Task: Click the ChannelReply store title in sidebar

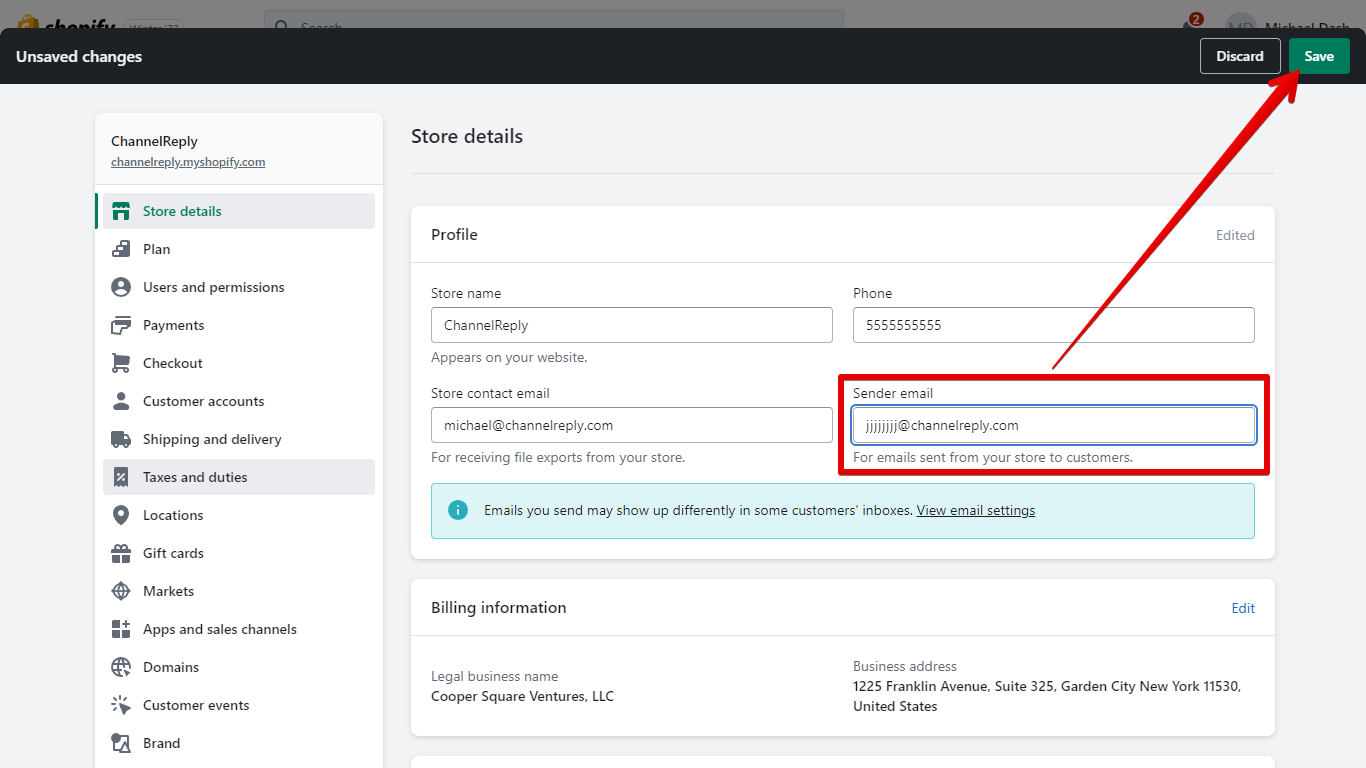Action: coord(154,141)
